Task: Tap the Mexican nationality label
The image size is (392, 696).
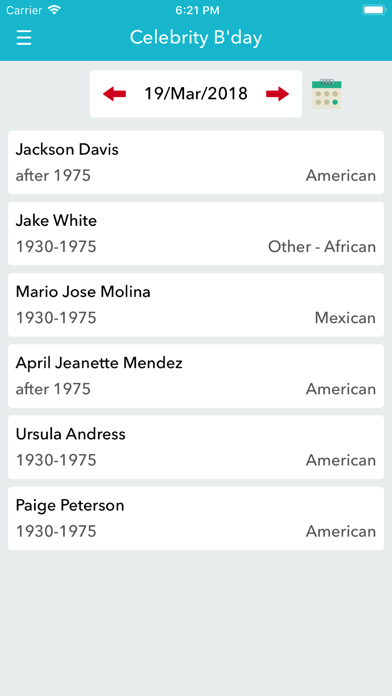Action: (345, 318)
